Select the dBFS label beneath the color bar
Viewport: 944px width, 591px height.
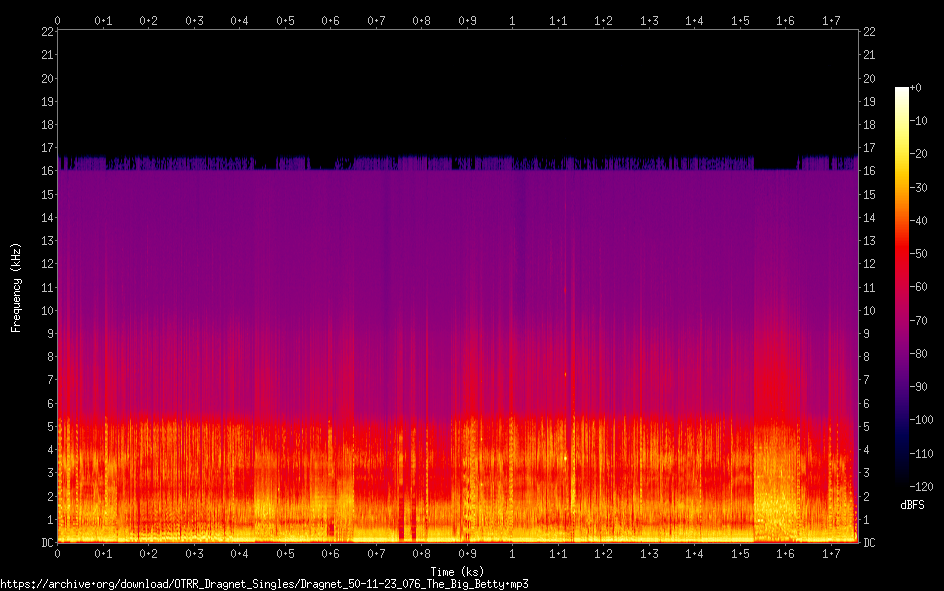coord(914,504)
